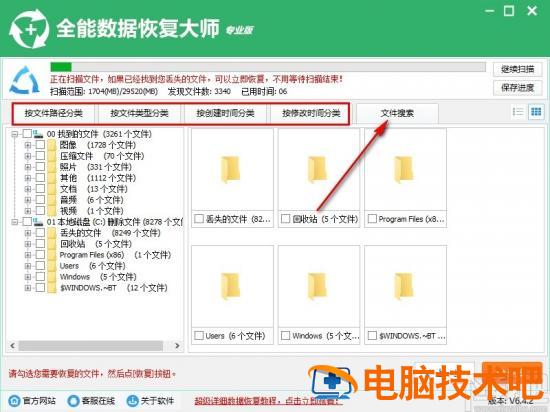
Task: Click Program Files (x86) folder icon in tree
Action: (x=52, y=255)
